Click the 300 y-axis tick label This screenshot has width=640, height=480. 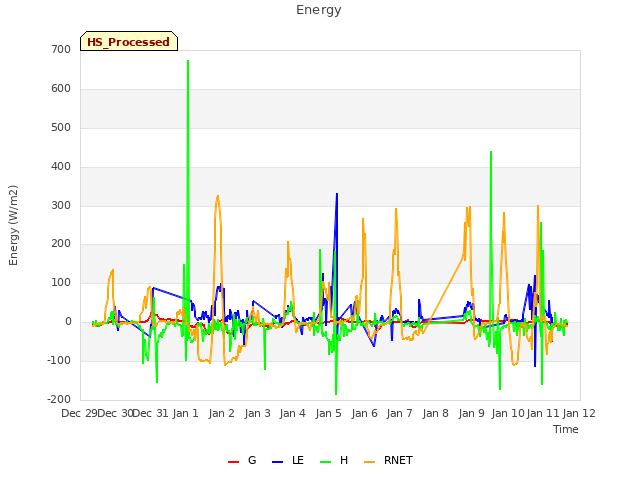click(x=61, y=205)
